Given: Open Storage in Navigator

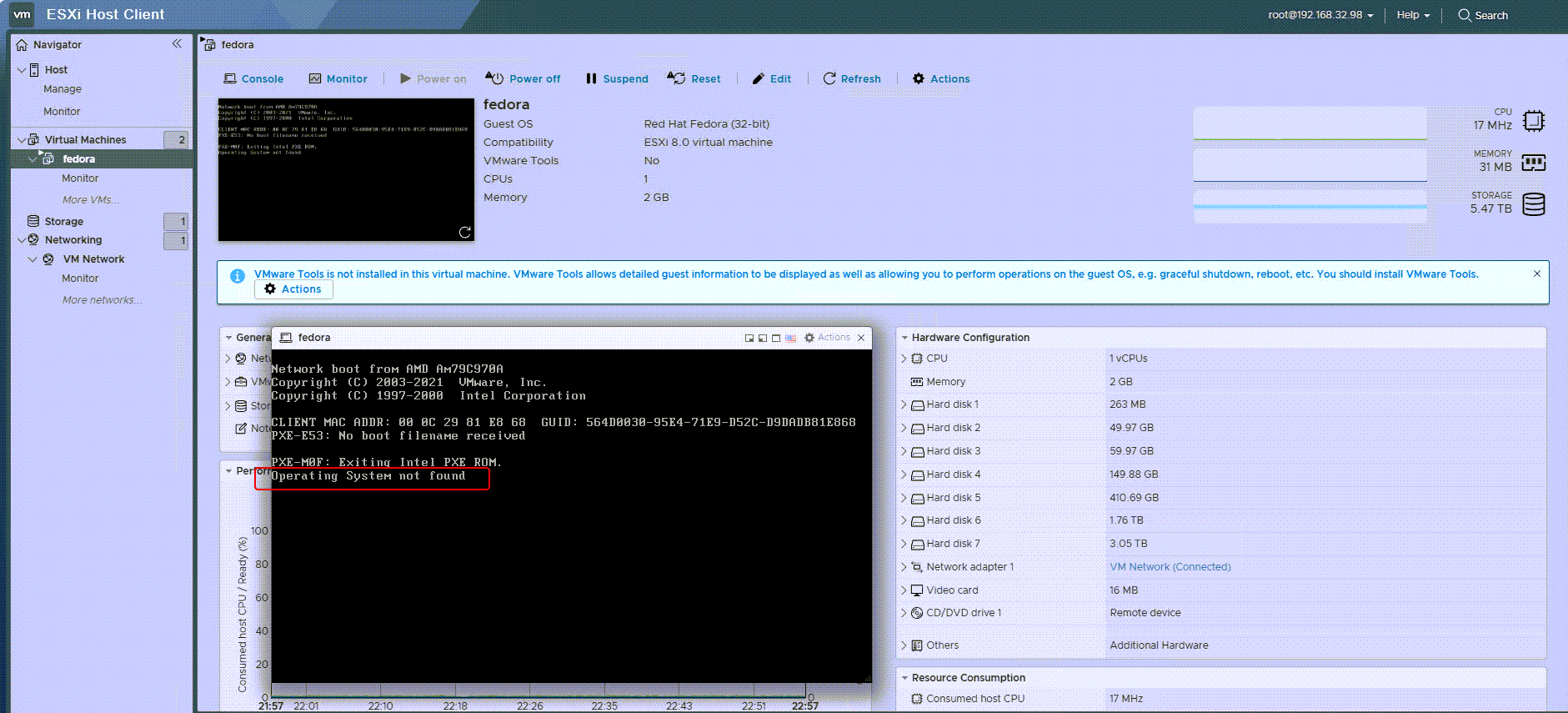Looking at the screenshot, I should [64, 222].
